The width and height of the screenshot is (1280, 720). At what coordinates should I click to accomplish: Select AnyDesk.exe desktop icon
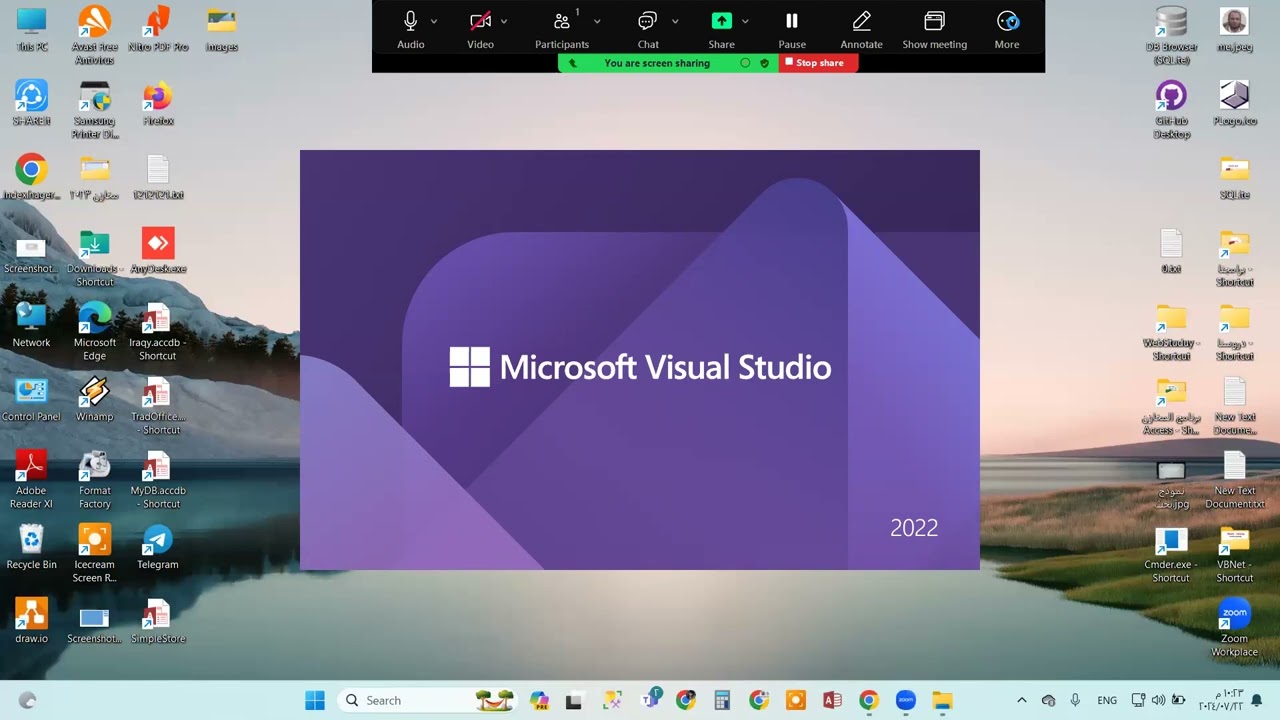click(x=158, y=252)
